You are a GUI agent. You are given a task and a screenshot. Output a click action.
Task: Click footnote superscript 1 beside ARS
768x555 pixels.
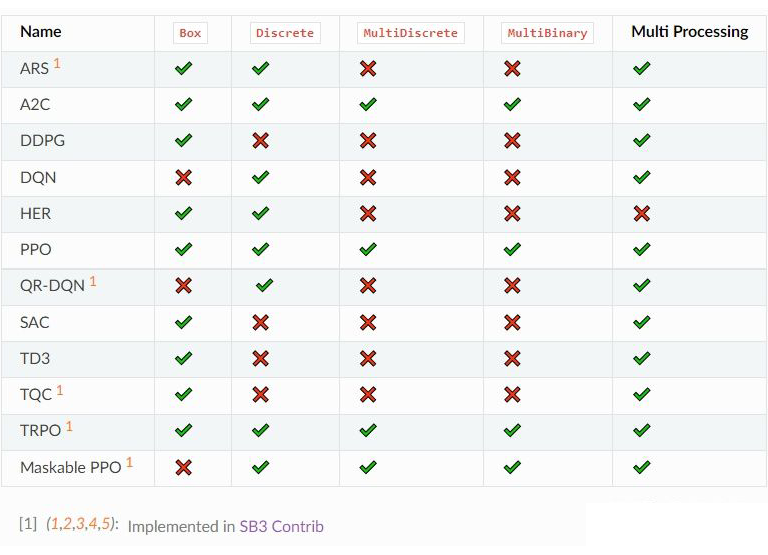[57, 63]
